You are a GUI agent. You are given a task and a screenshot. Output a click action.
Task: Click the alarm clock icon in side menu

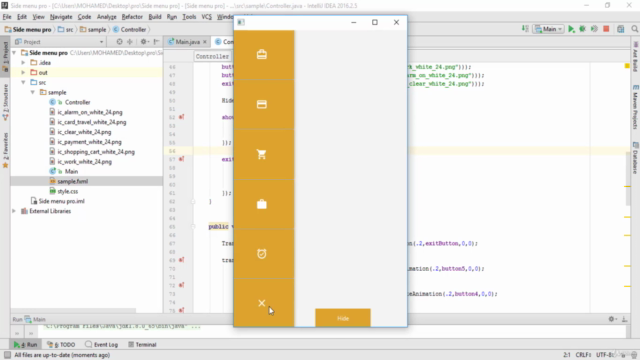click(262, 254)
